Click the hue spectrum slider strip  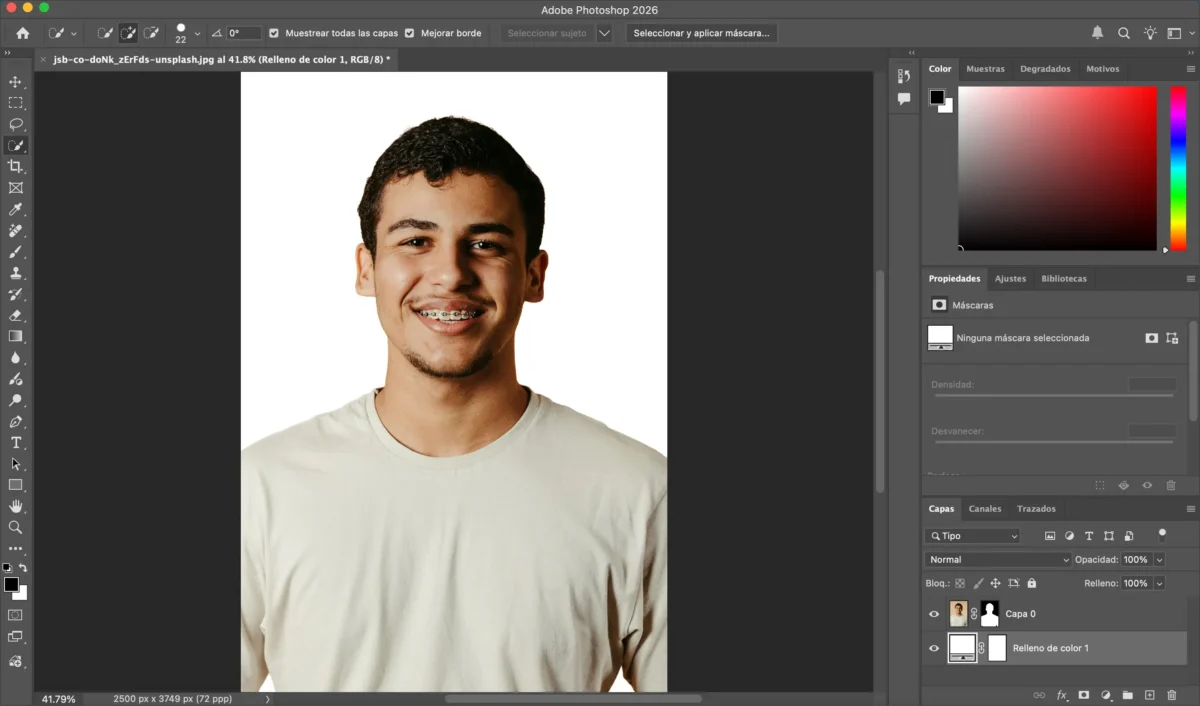point(1178,168)
